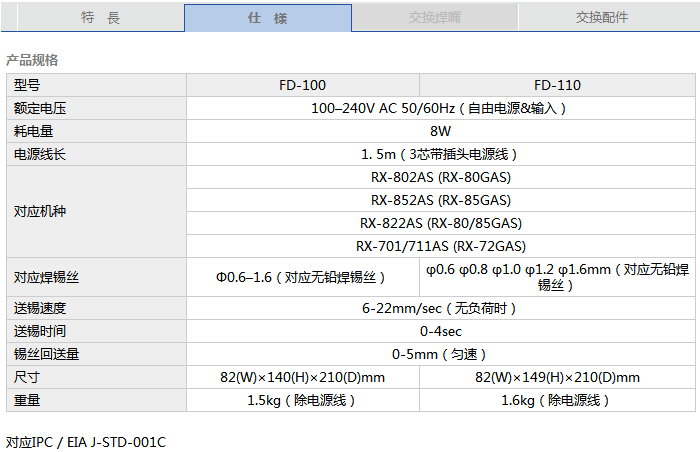The width and height of the screenshot is (700, 452).
Task: Click the 1.5kg weight cell
Action: pyautogui.click(x=303, y=400)
